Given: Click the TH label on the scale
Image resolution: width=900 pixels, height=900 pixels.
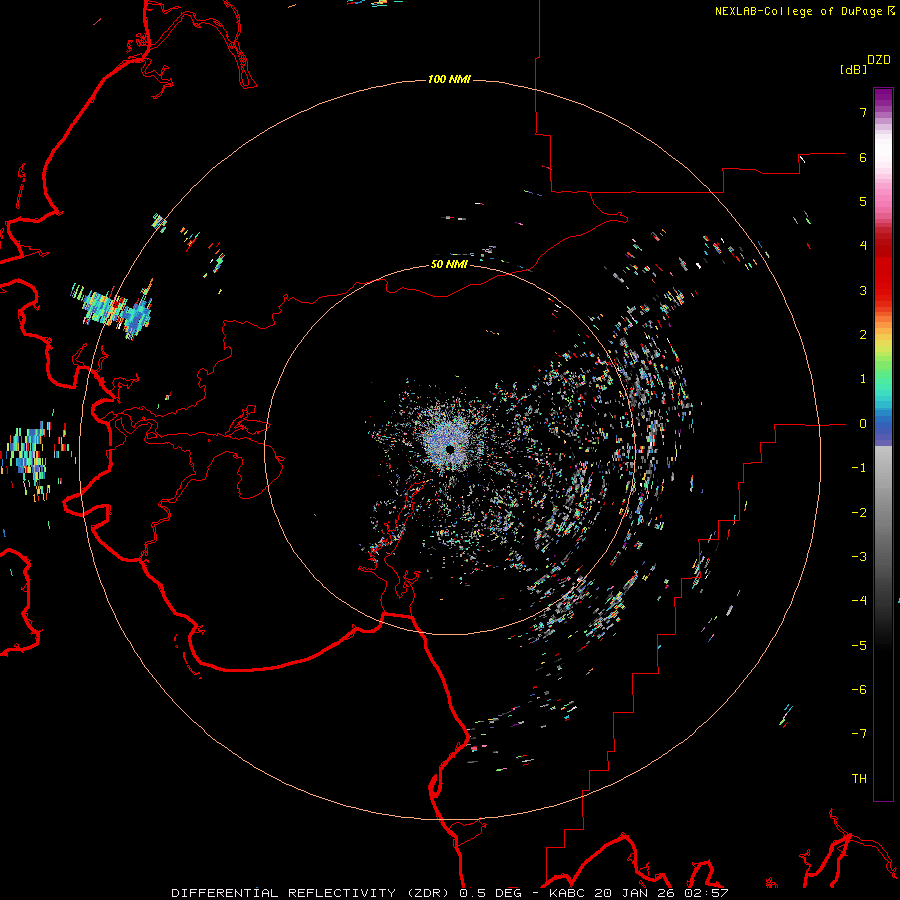Looking at the screenshot, I should (859, 779).
